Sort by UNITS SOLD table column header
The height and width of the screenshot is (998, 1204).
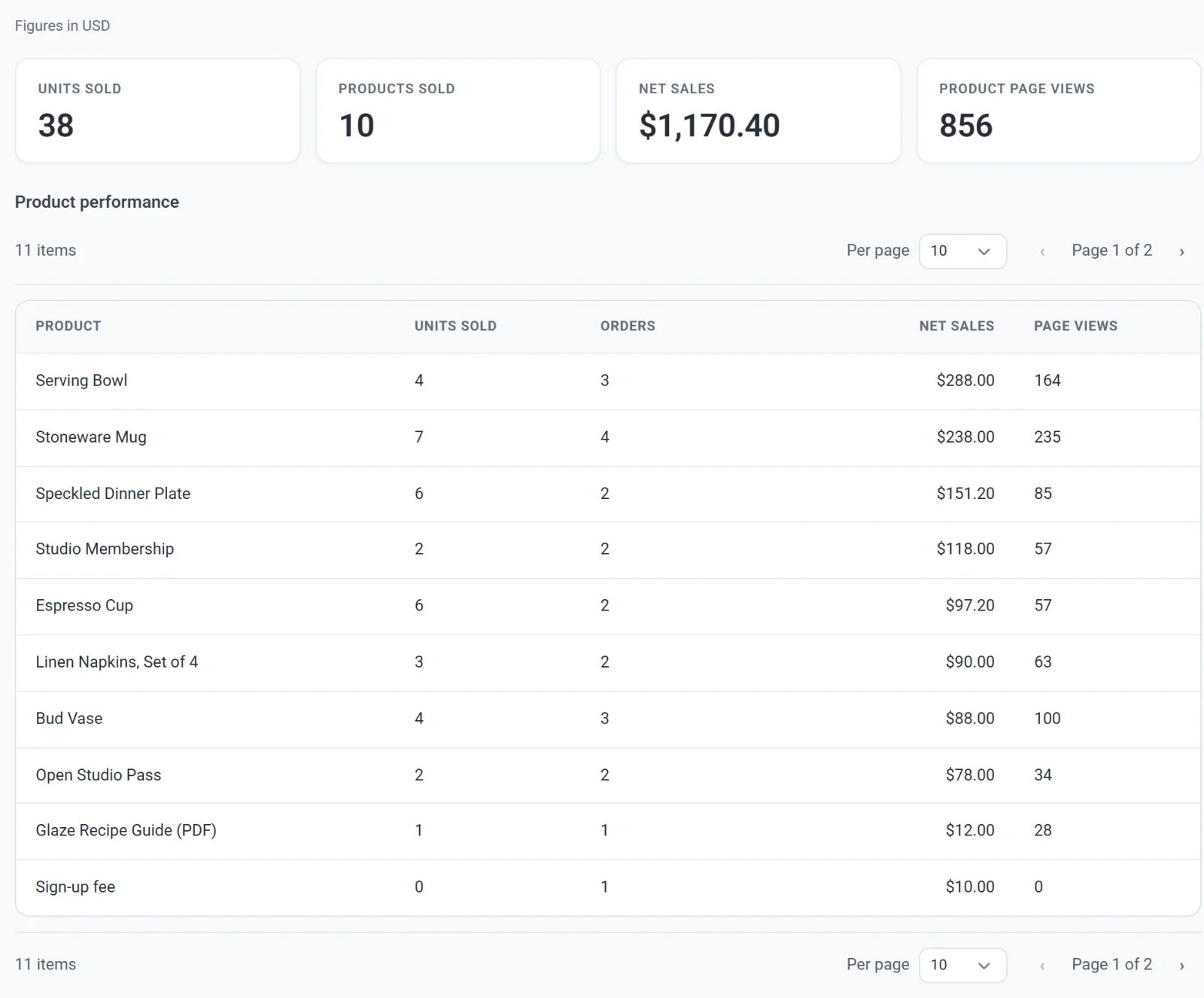(455, 326)
